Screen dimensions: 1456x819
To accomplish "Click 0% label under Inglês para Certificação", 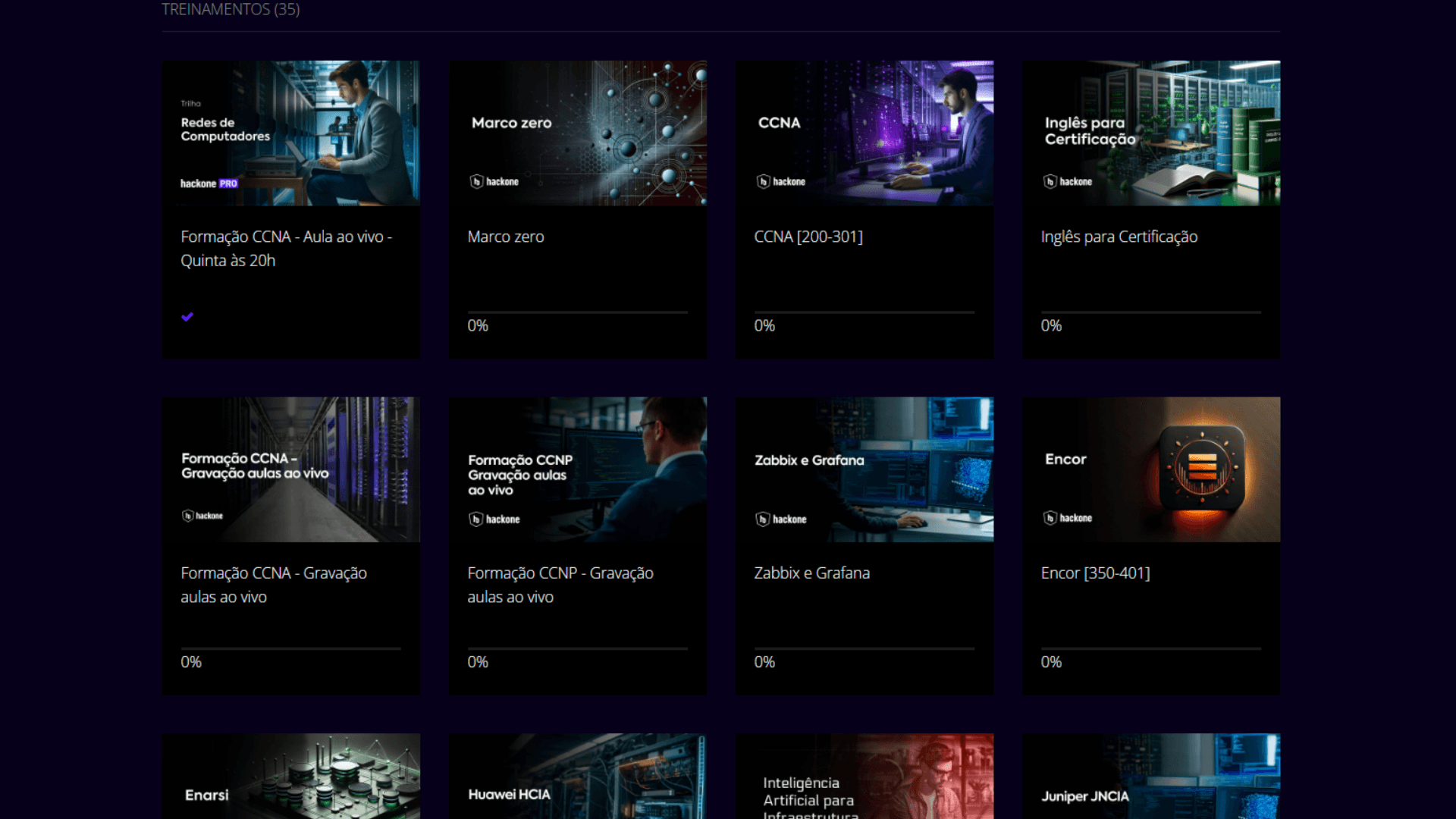I will click(1051, 326).
